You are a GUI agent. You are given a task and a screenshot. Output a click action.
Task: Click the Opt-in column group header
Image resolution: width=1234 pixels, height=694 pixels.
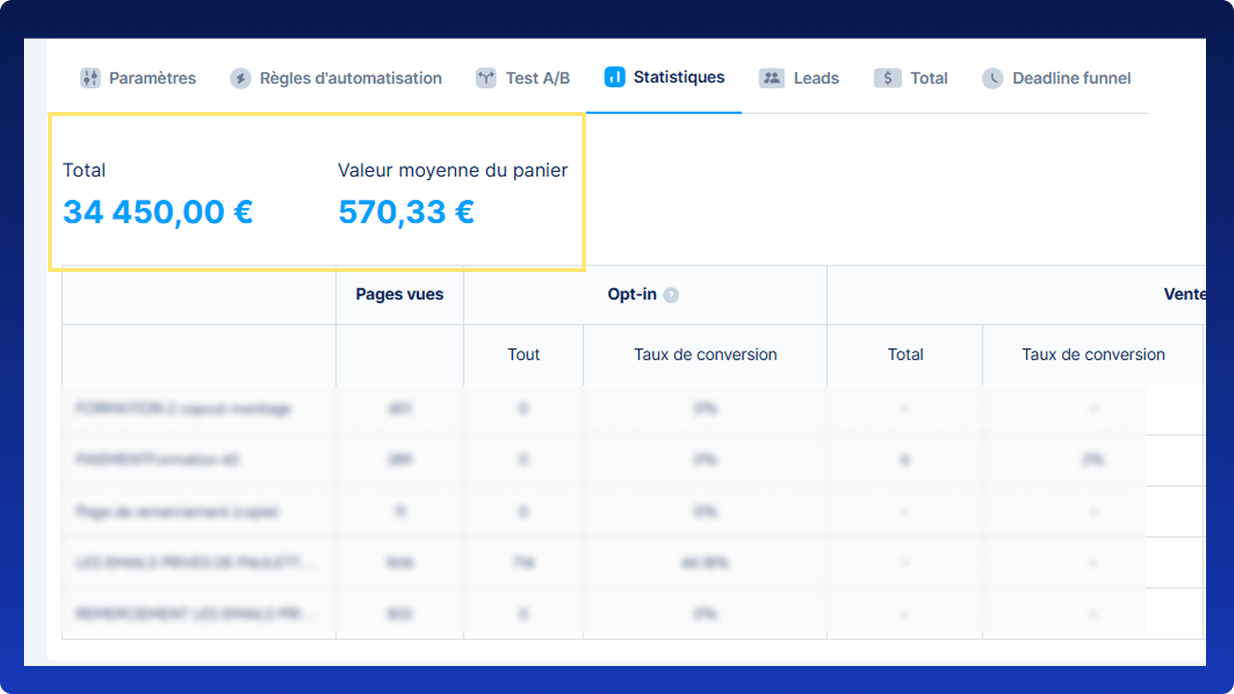tap(632, 294)
